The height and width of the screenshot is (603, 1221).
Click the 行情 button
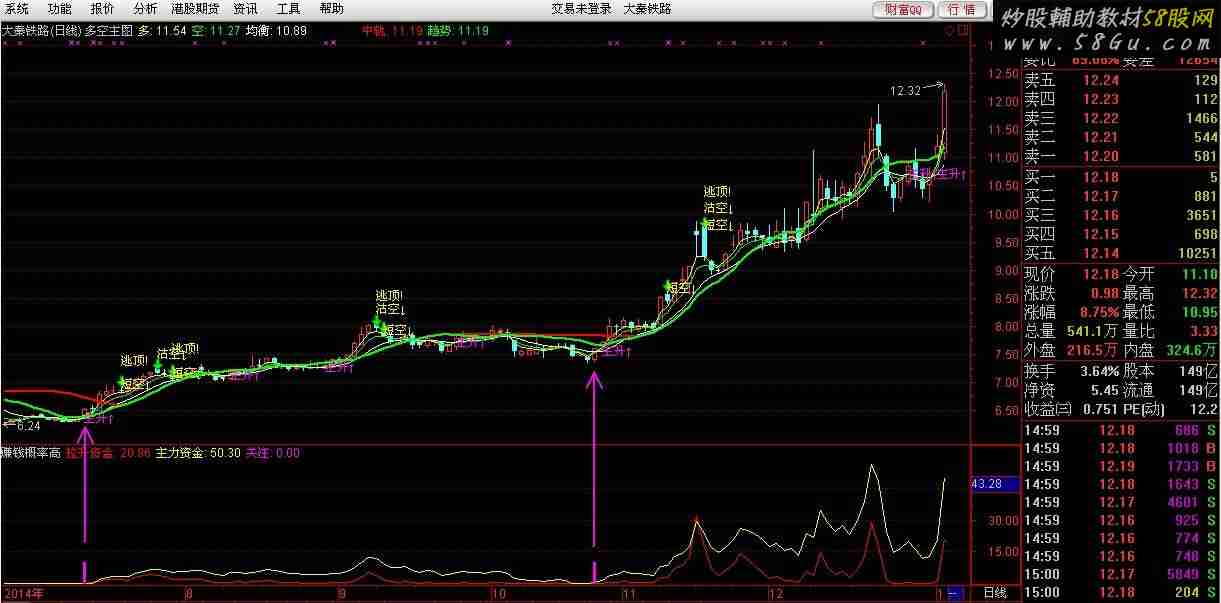coord(961,9)
